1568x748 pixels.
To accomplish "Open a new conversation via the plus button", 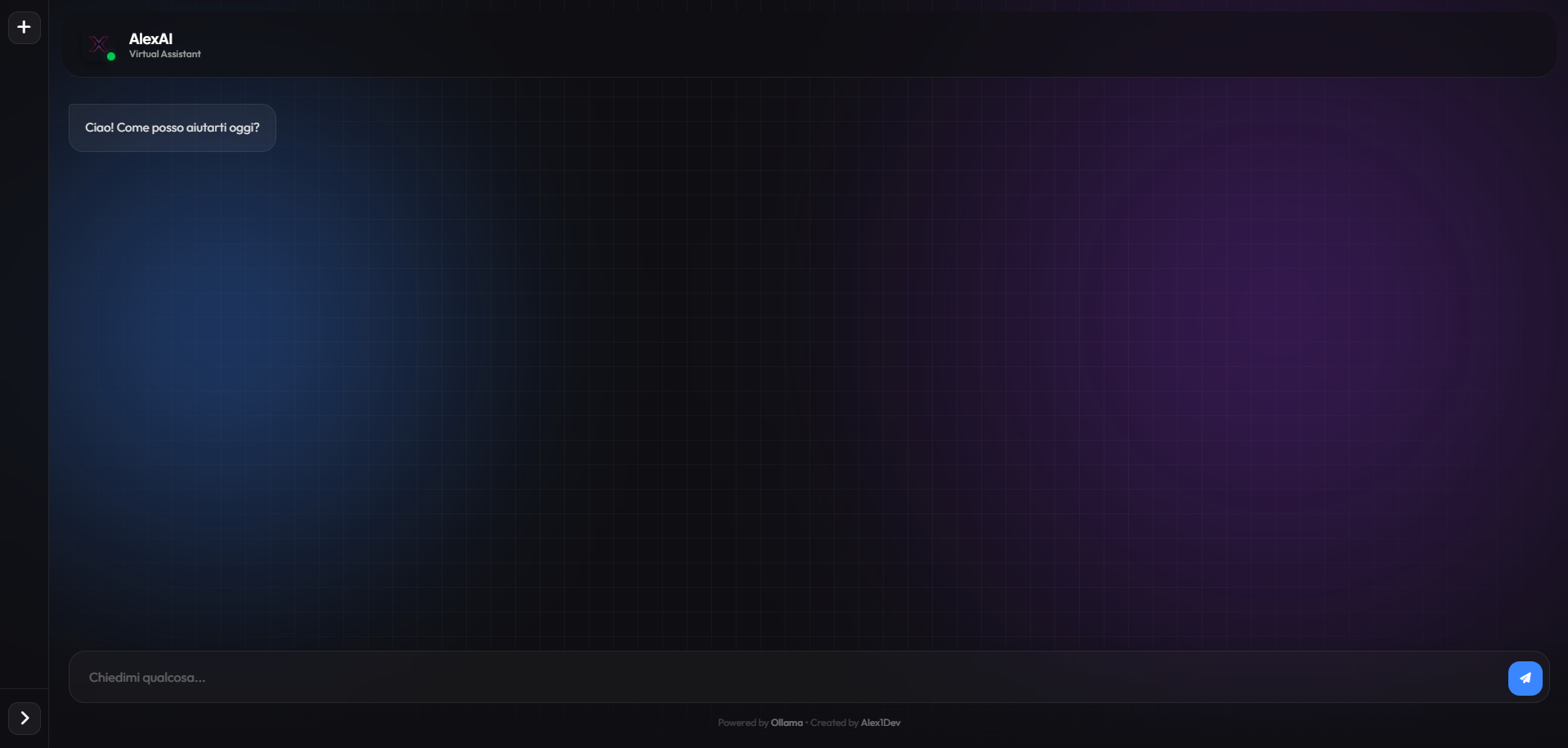I will [23, 27].
